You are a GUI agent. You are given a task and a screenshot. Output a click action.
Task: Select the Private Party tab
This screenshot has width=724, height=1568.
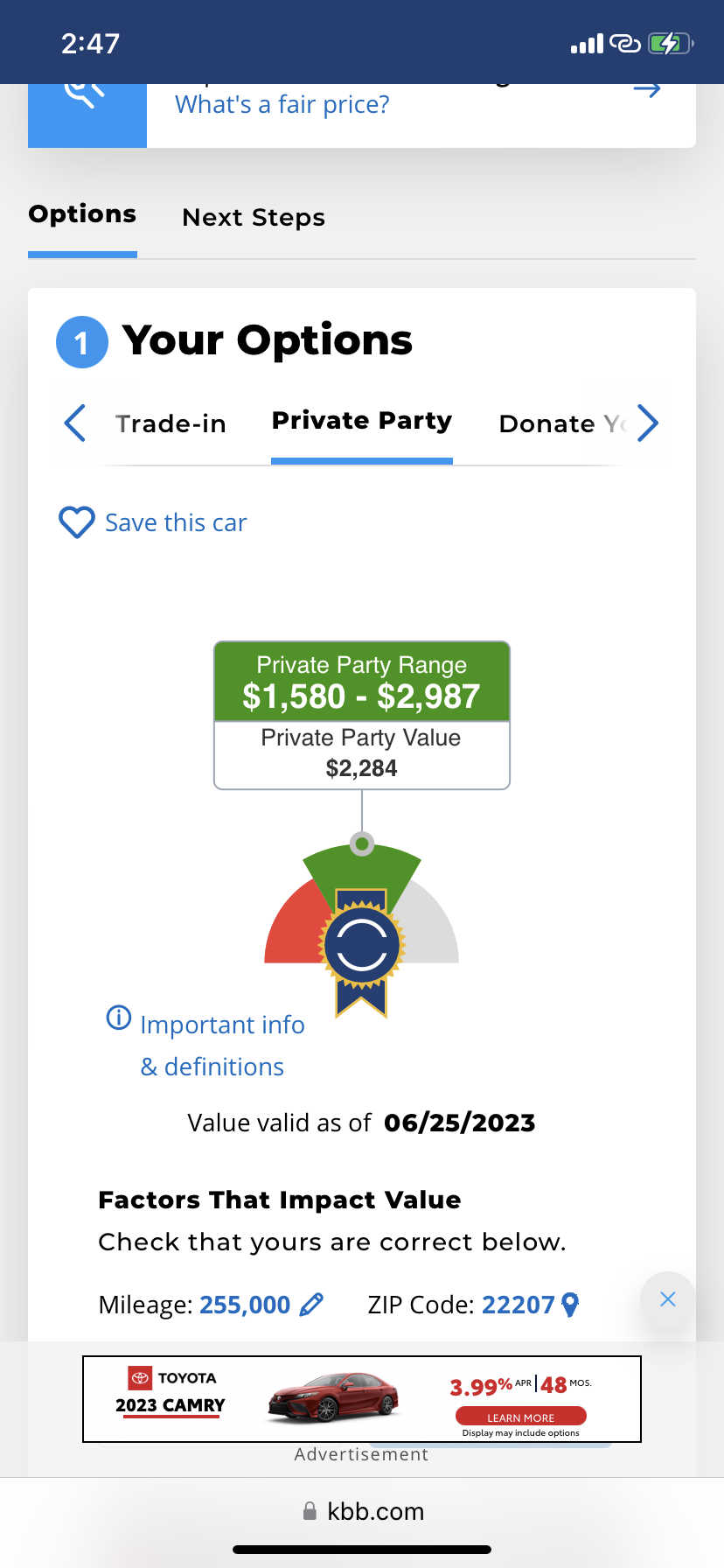pos(361,421)
